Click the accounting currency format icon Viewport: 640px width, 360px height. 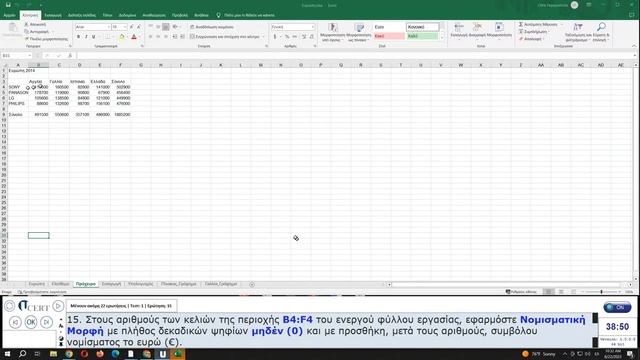click(x=275, y=37)
